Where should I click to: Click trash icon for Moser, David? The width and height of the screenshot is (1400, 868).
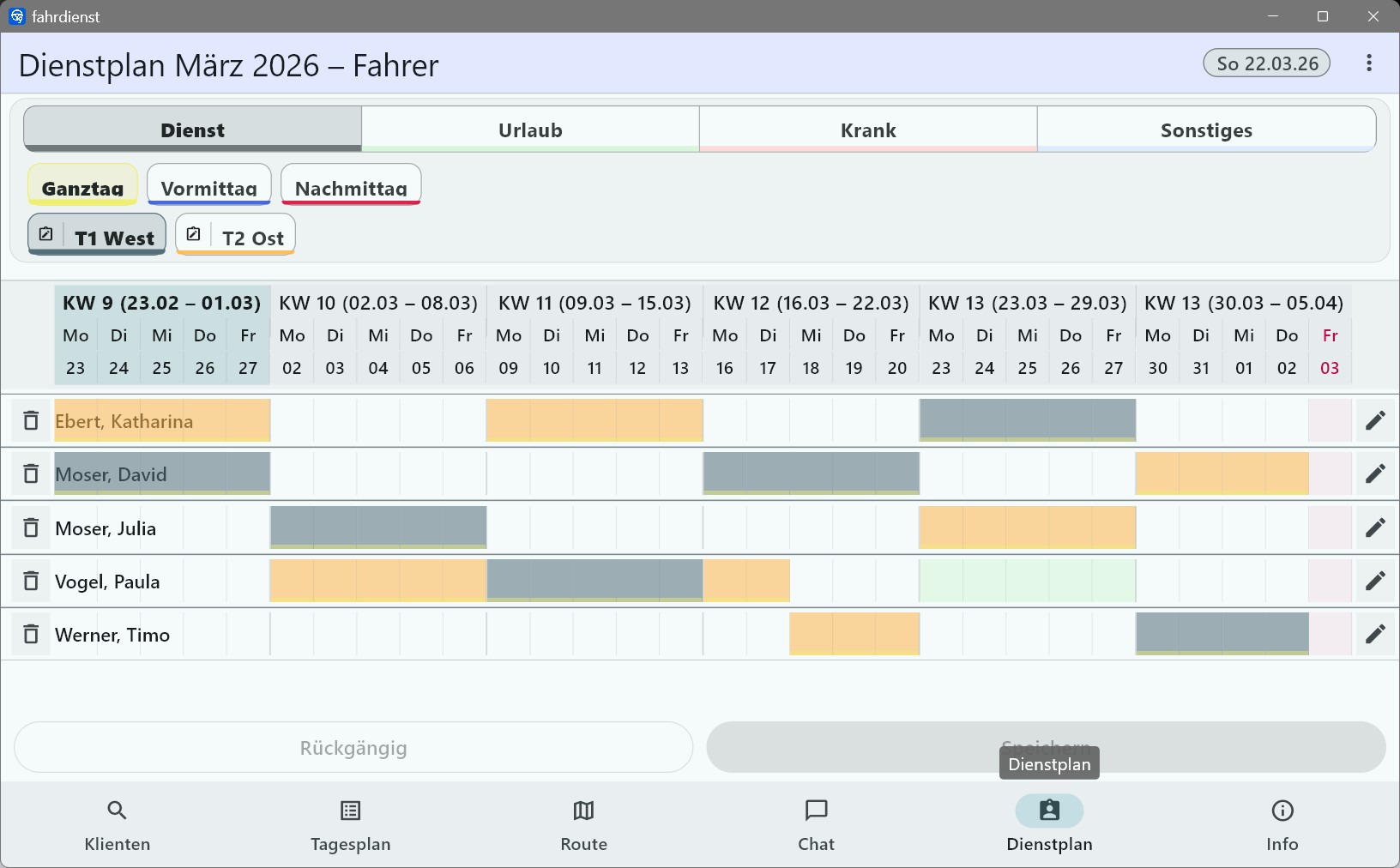(31, 474)
